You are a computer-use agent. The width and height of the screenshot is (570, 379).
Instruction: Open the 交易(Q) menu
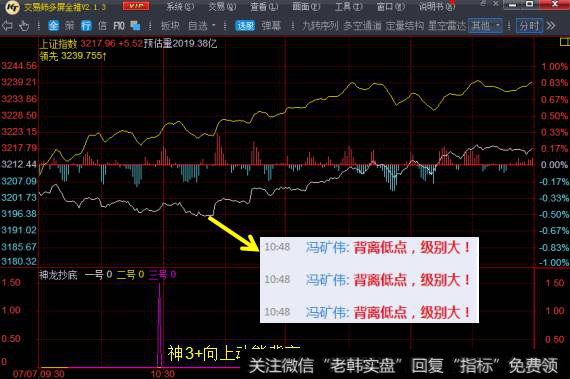pyautogui.click(x=222, y=7)
